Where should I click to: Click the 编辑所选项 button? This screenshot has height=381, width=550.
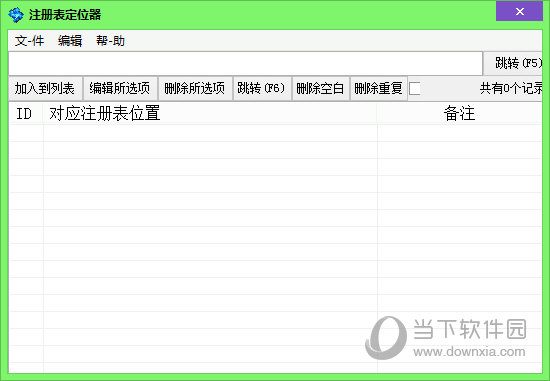[120, 88]
